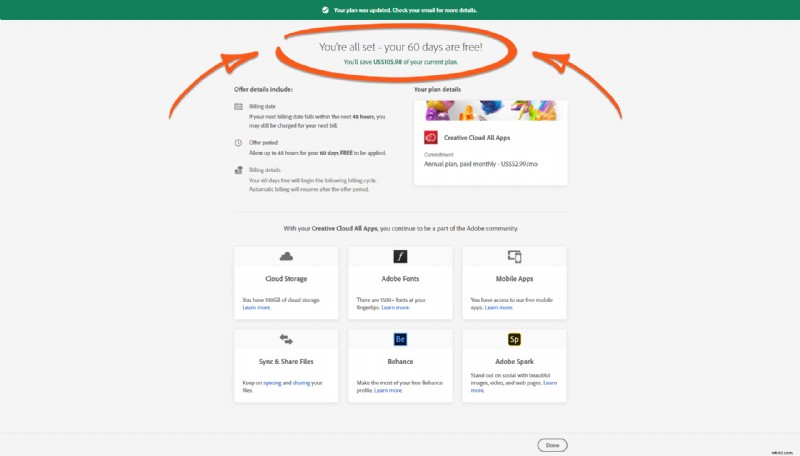Click the green banner checkmark icon

pos(325,10)
